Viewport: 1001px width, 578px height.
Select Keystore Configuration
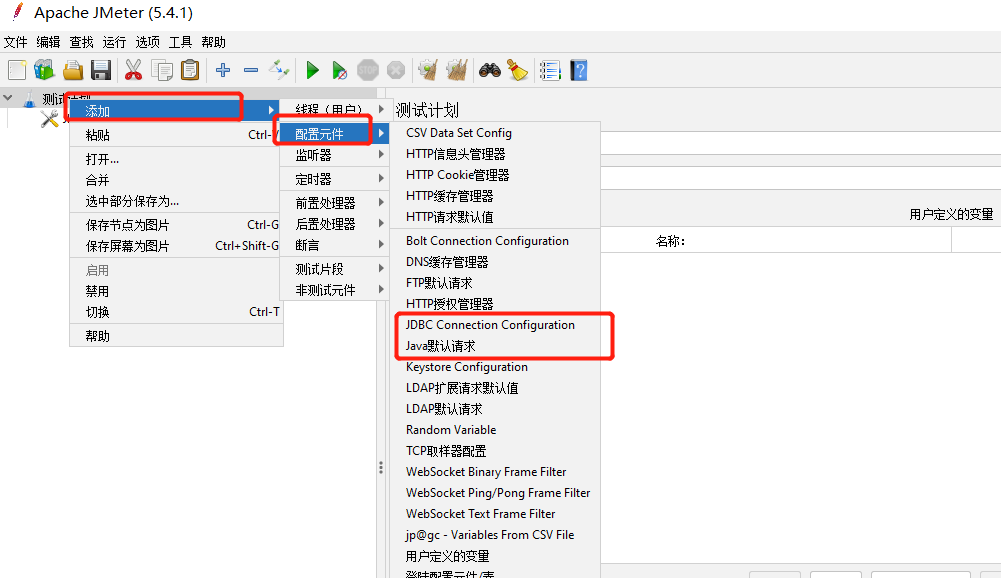click(495, 367)
